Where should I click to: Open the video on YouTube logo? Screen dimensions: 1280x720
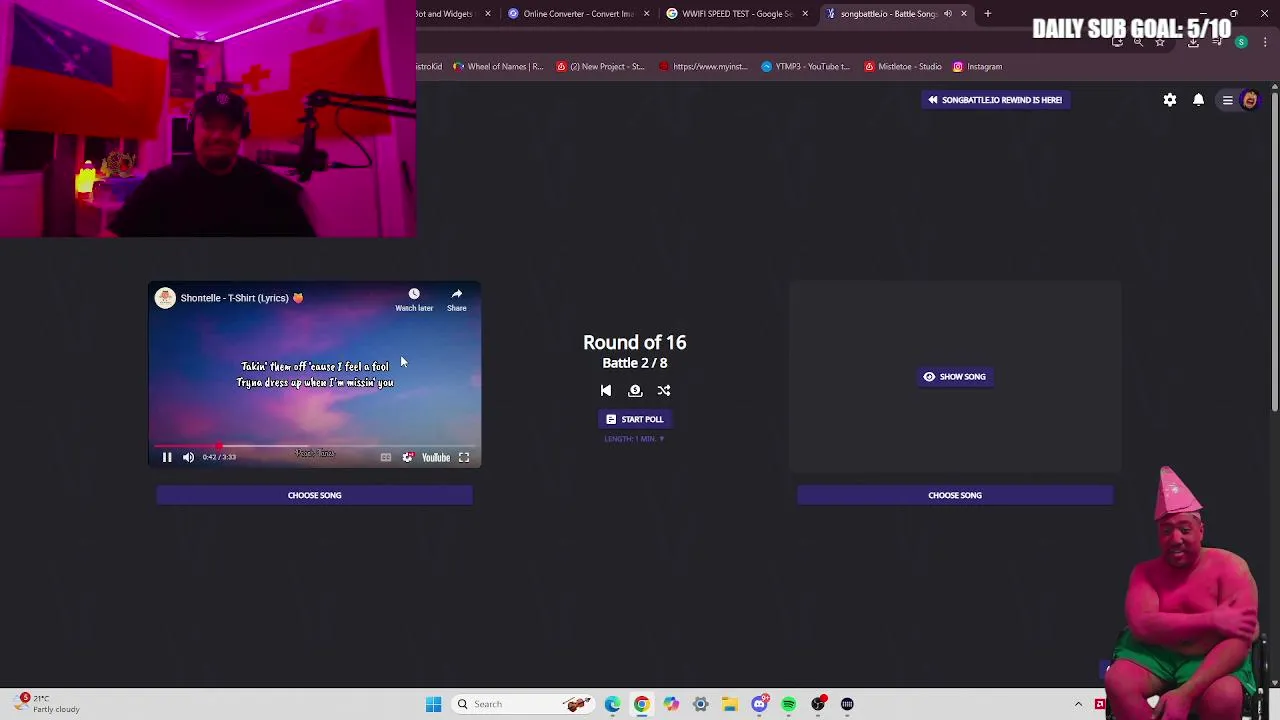click(x=436, y=457)
